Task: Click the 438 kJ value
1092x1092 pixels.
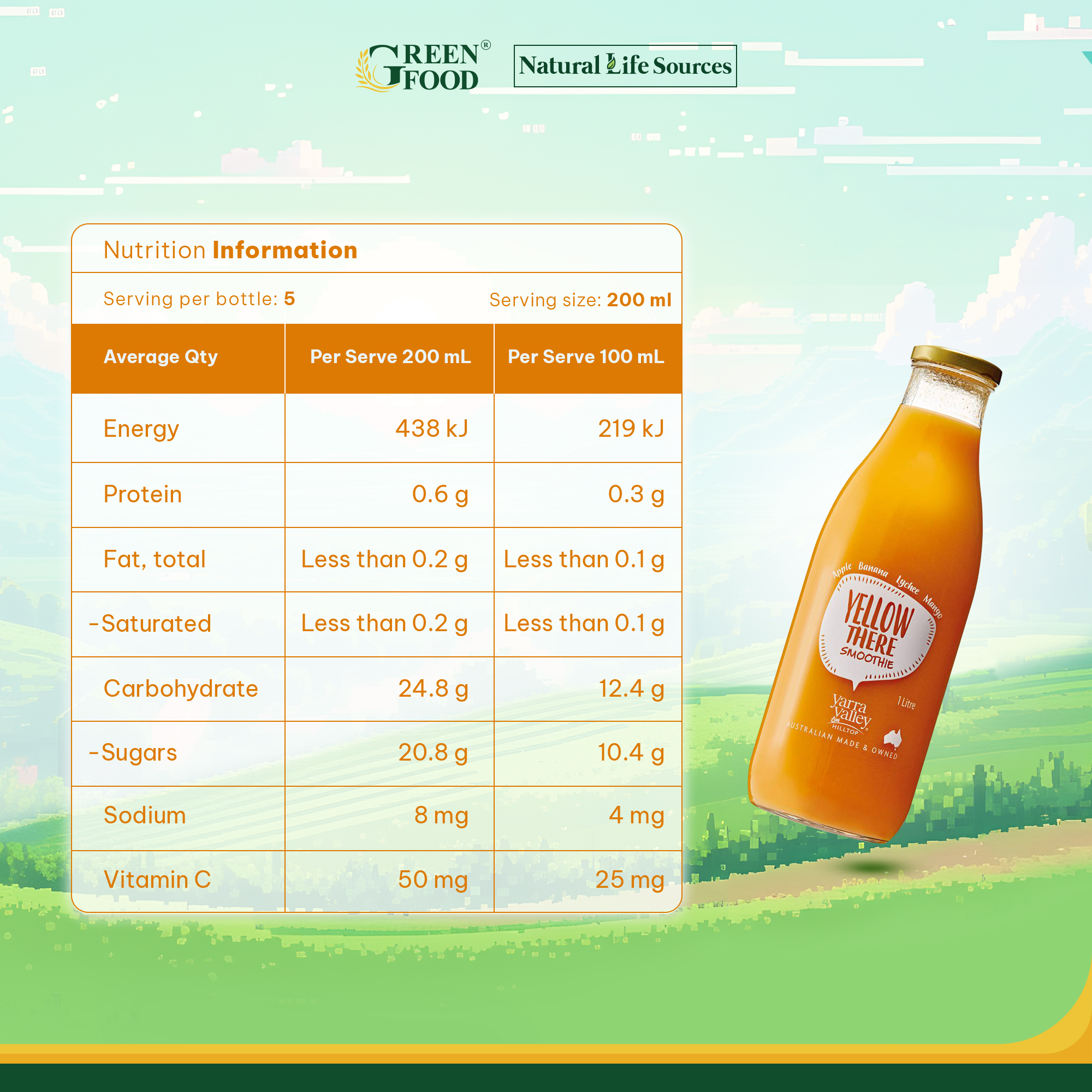Action: click(432, 429)
